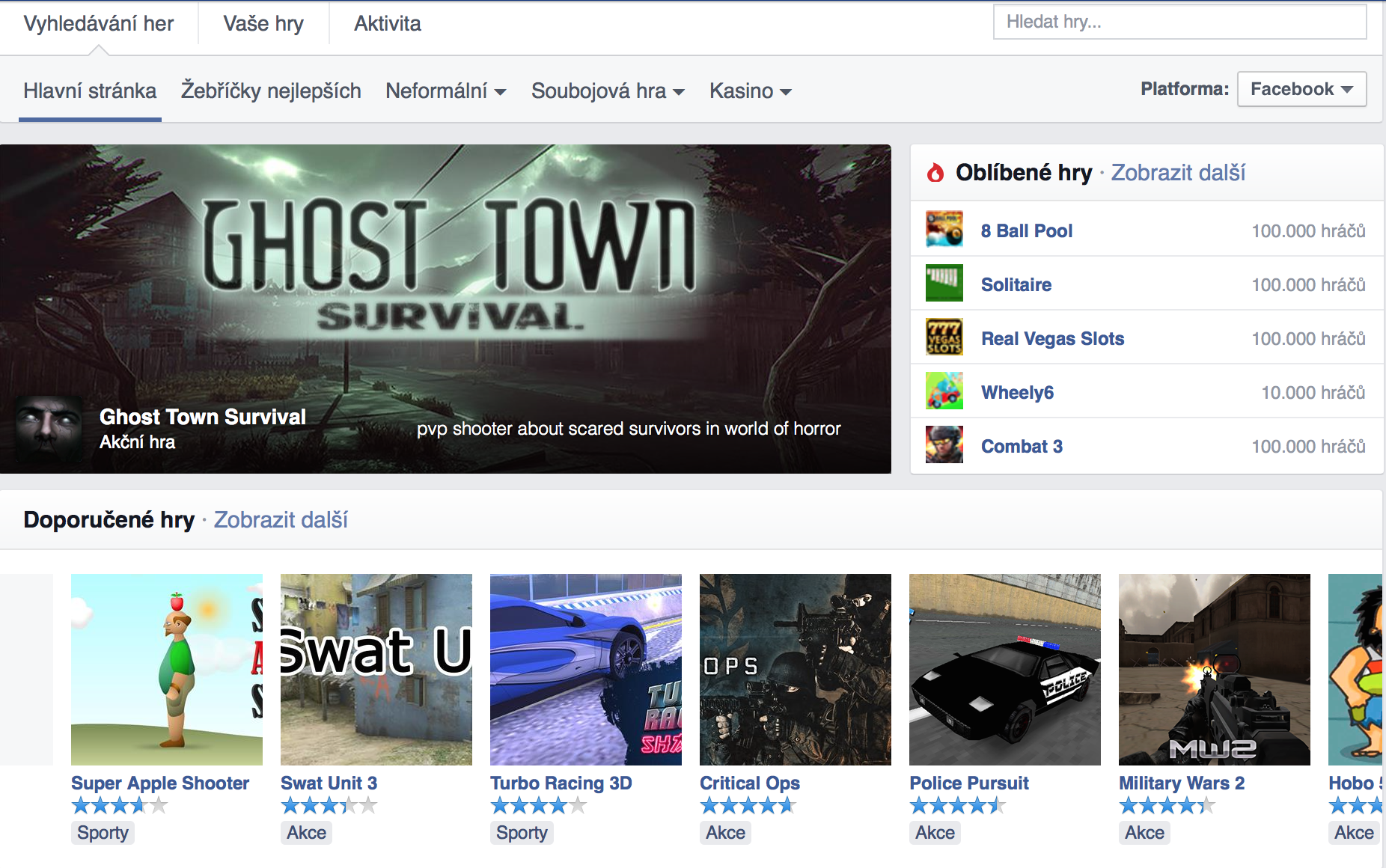Click Sporty tag under Turbo Racing 3D

[522, 833]
